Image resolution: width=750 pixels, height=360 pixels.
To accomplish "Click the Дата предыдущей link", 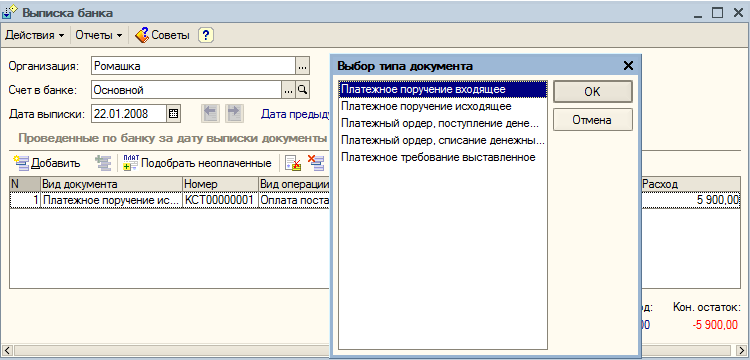I will tap(296, 114).
